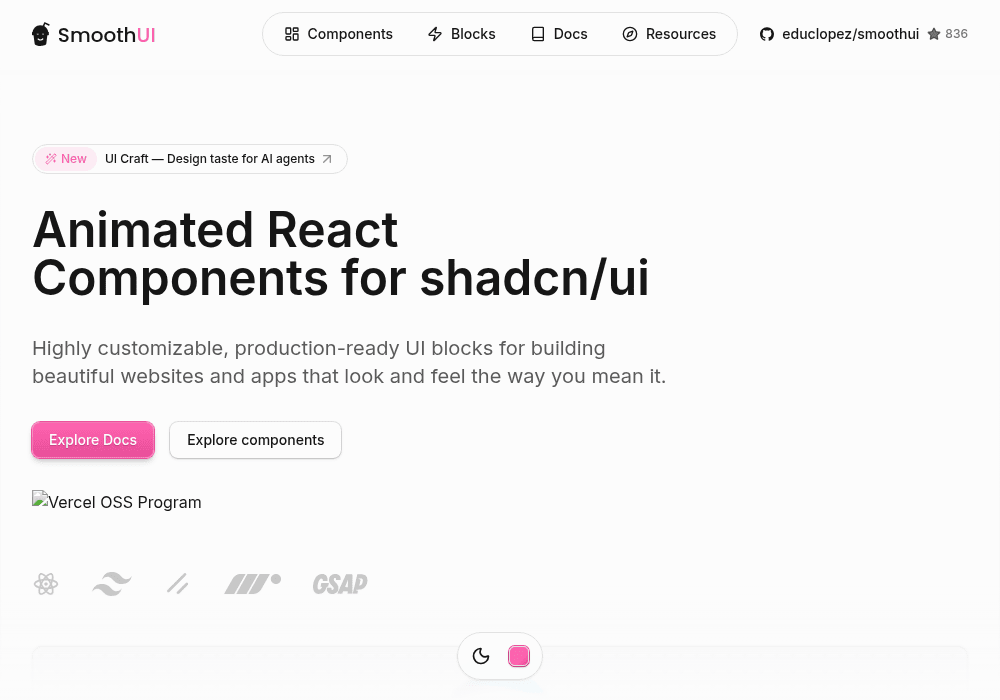1000x700 pixels.
Task: Click the Explore Docs button
Action: pos(93,440)
